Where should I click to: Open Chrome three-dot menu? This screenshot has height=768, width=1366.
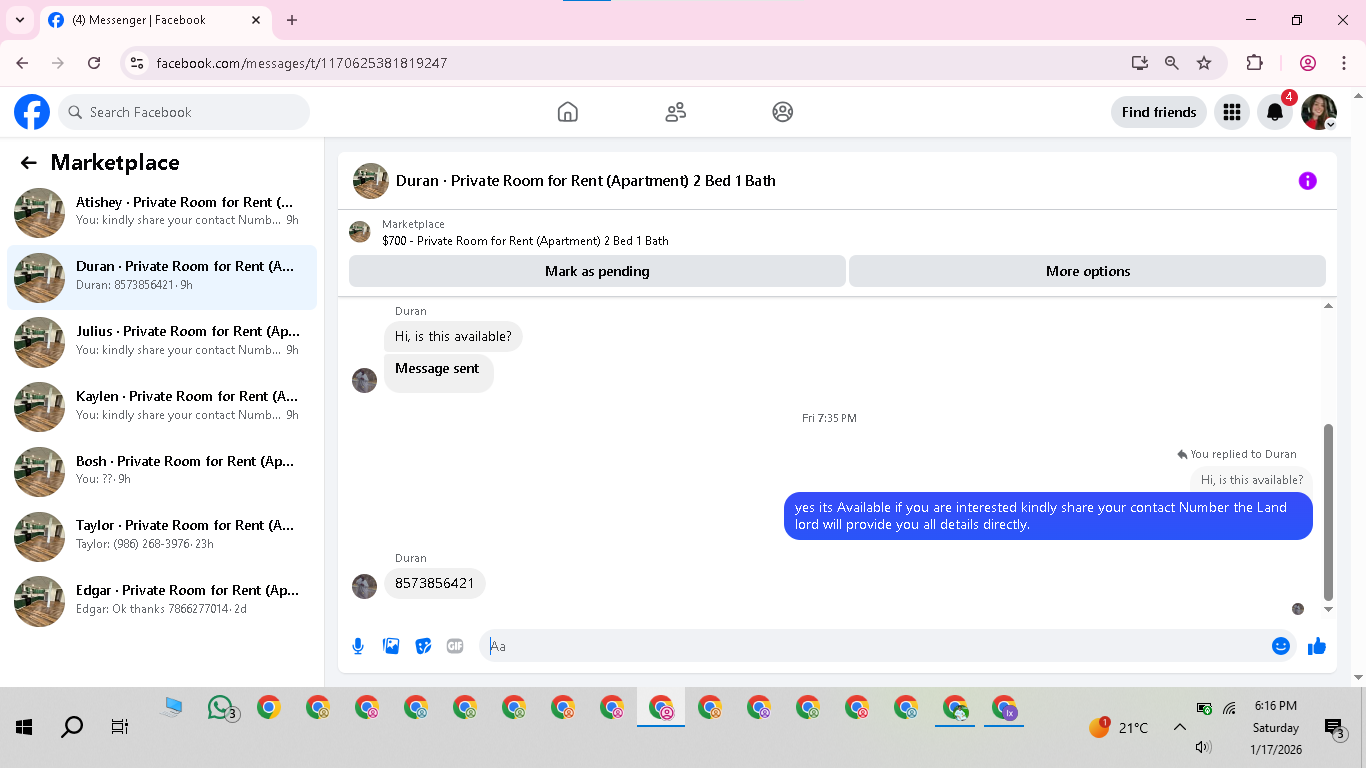(1344, 63)
